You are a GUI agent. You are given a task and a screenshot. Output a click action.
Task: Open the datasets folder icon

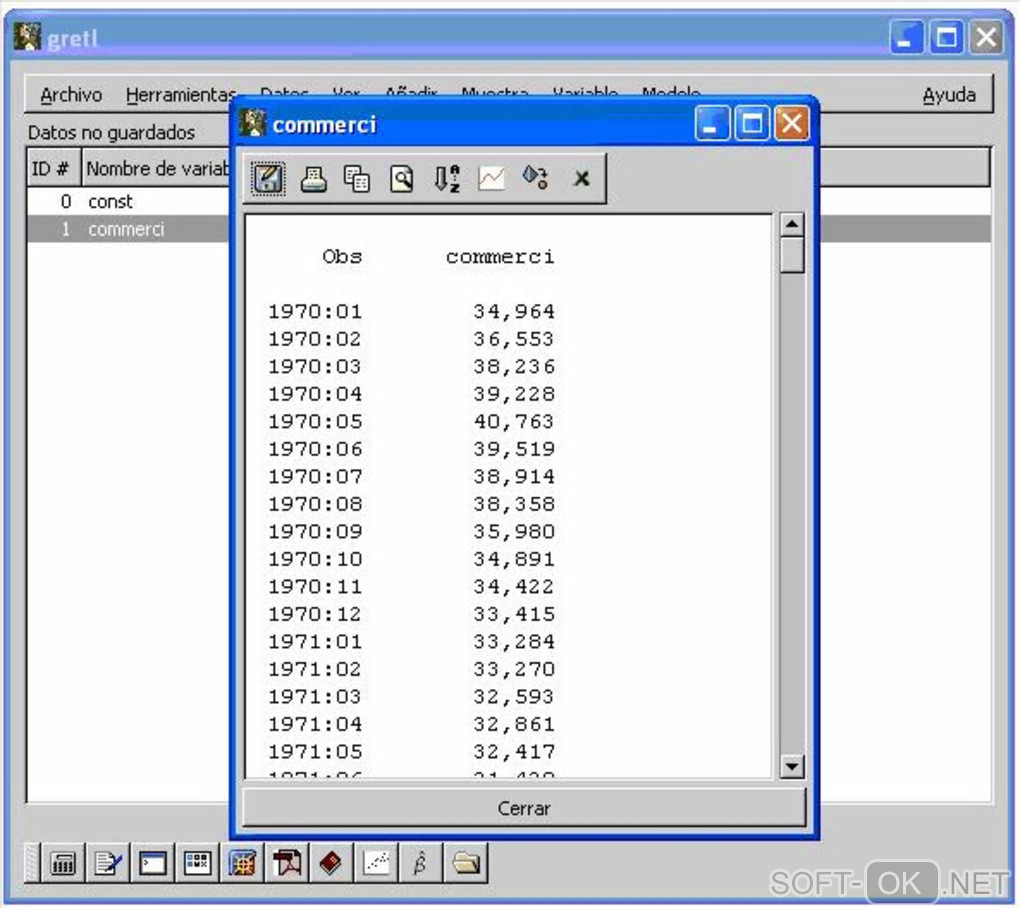pos(466,864)
